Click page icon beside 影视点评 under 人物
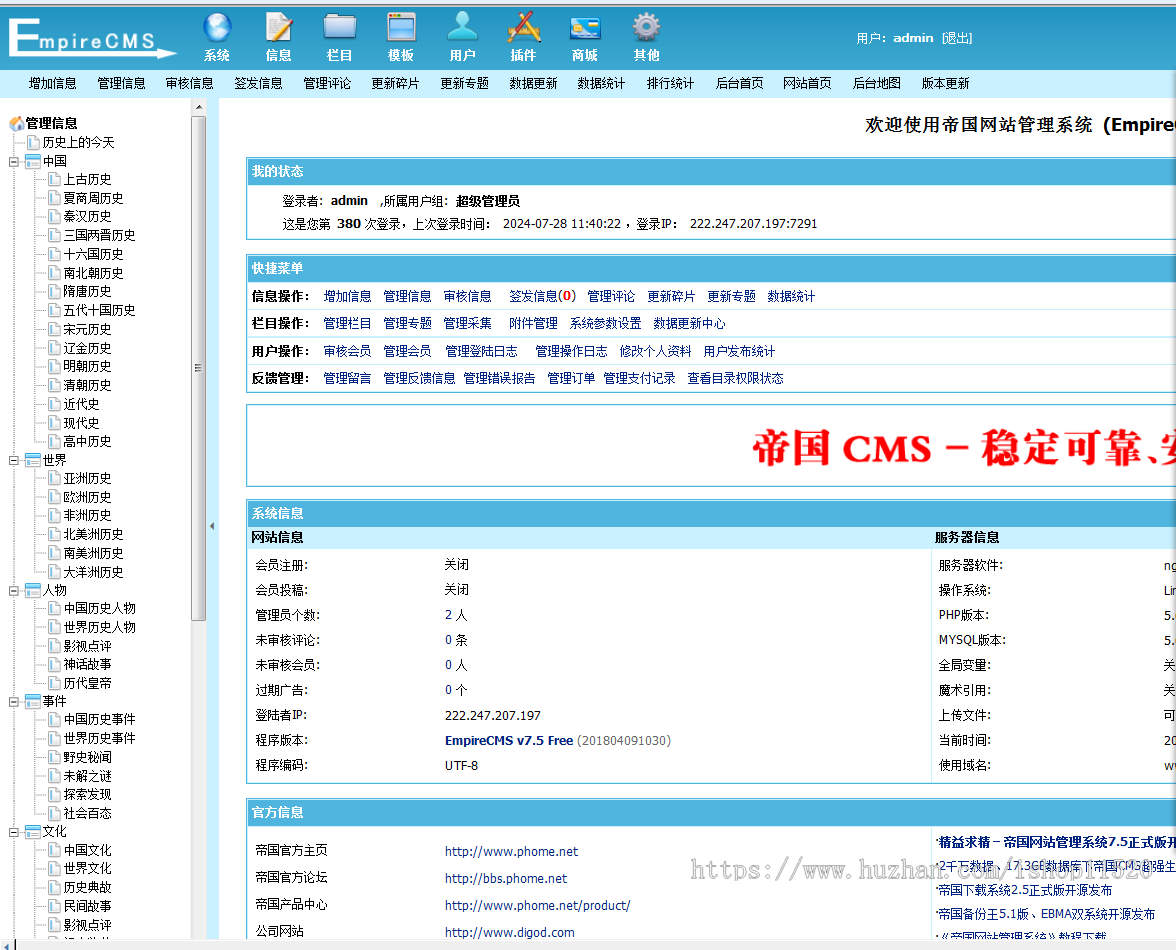The image size is (1176, 950). tap(55, 646)
